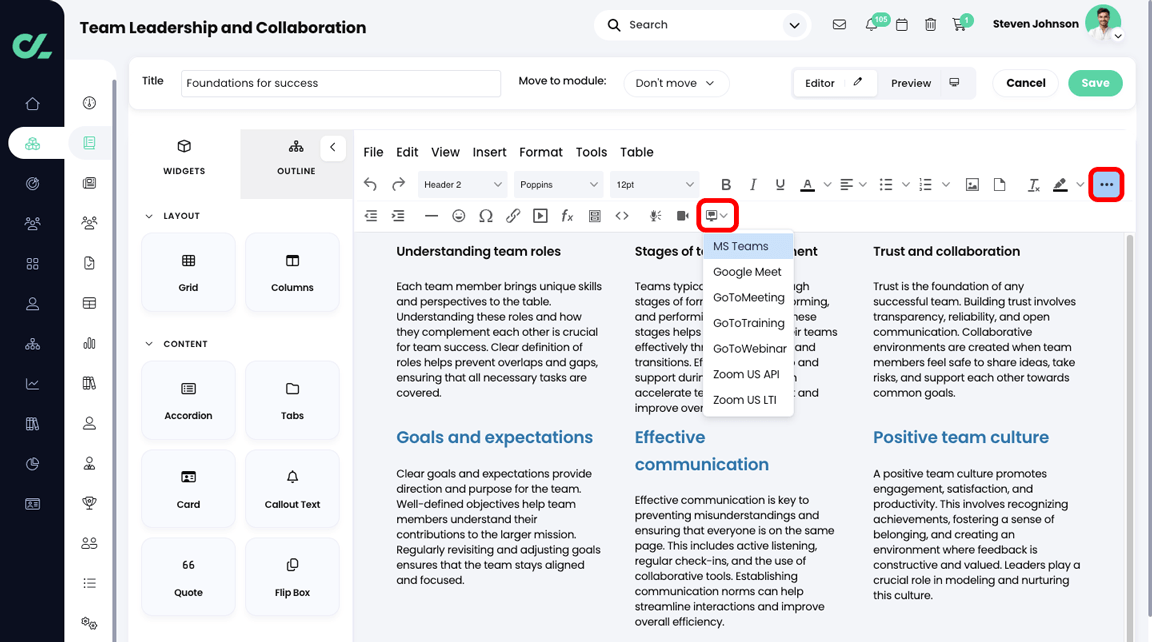Click the home icon in left sidebar
Screen dimensions: 1152x642
coord(32,104)
